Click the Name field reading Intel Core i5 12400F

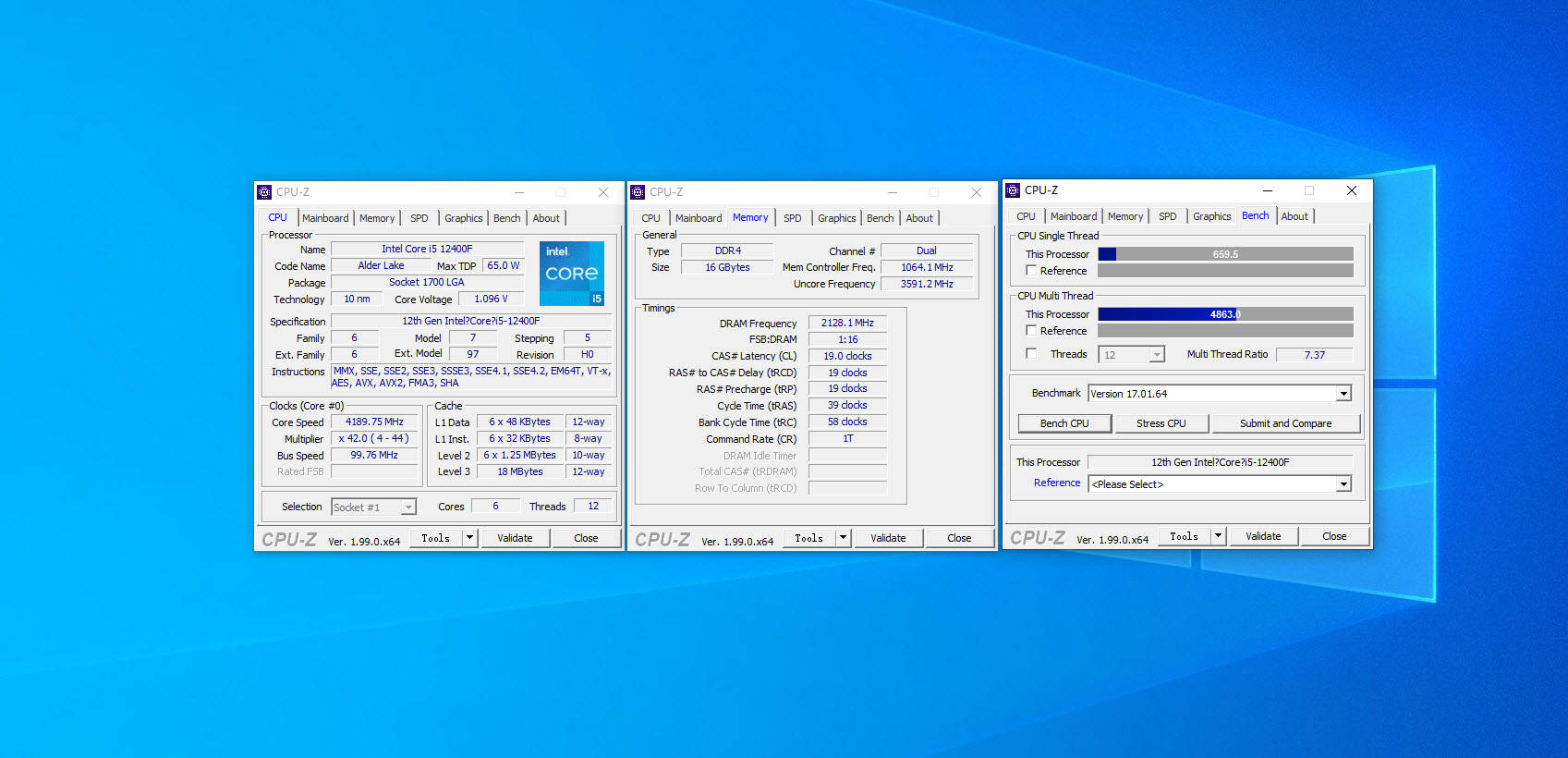coord(427,249)
